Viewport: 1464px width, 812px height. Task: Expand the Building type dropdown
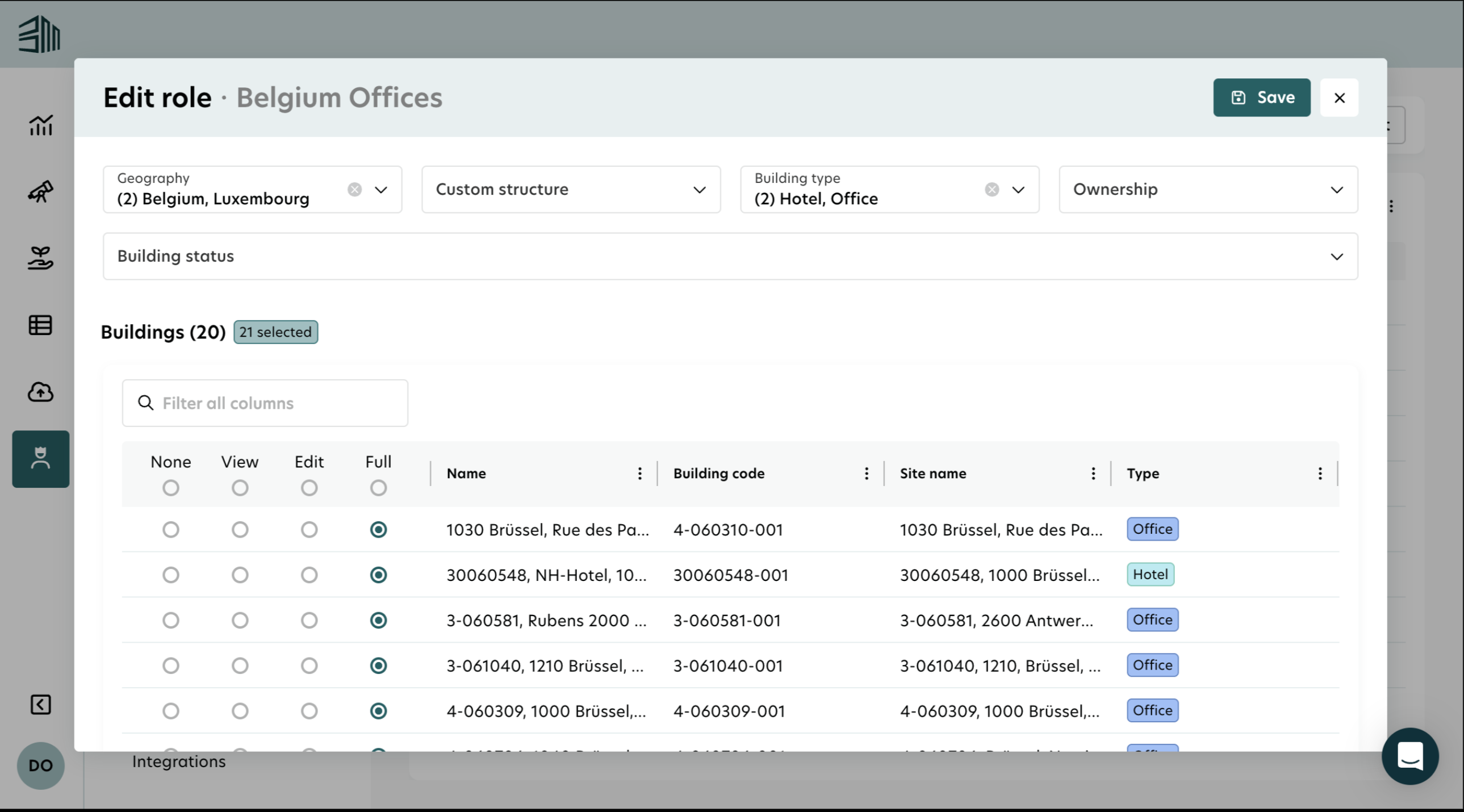tap(1018, 189)
